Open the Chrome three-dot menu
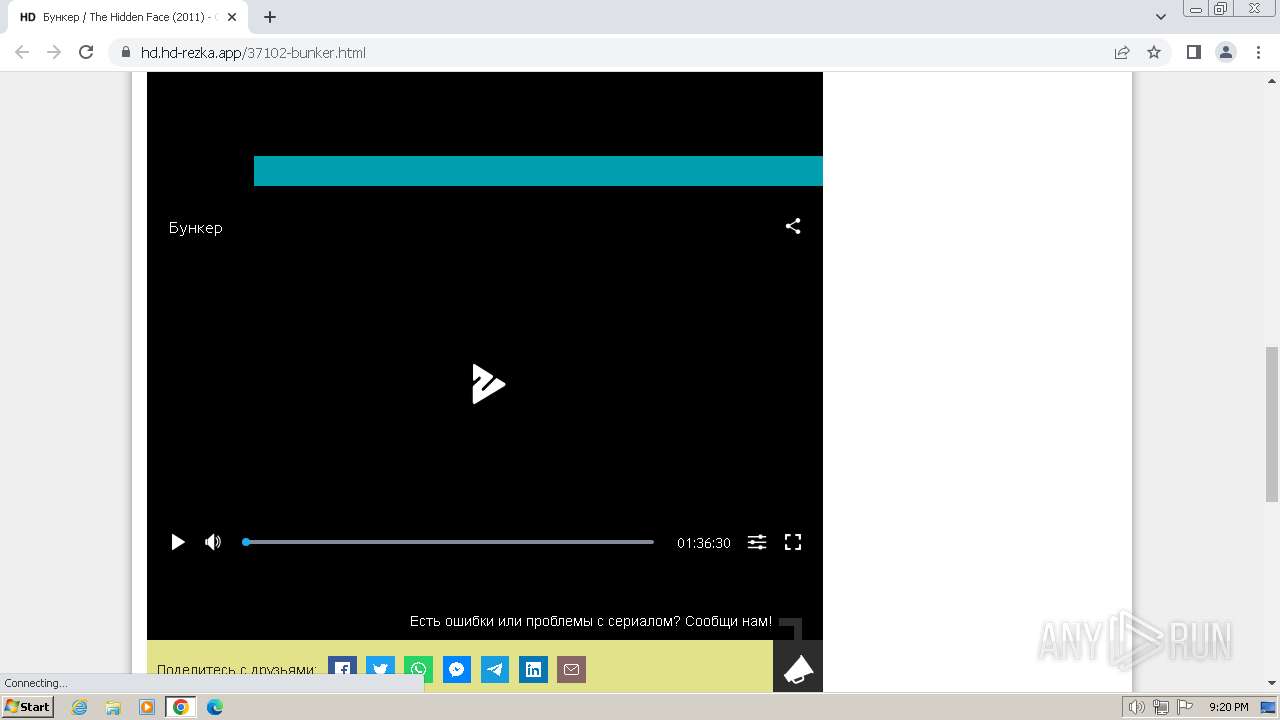Image resolution: width=1280 pixels, height=720 pixels. click(1258, 52)
